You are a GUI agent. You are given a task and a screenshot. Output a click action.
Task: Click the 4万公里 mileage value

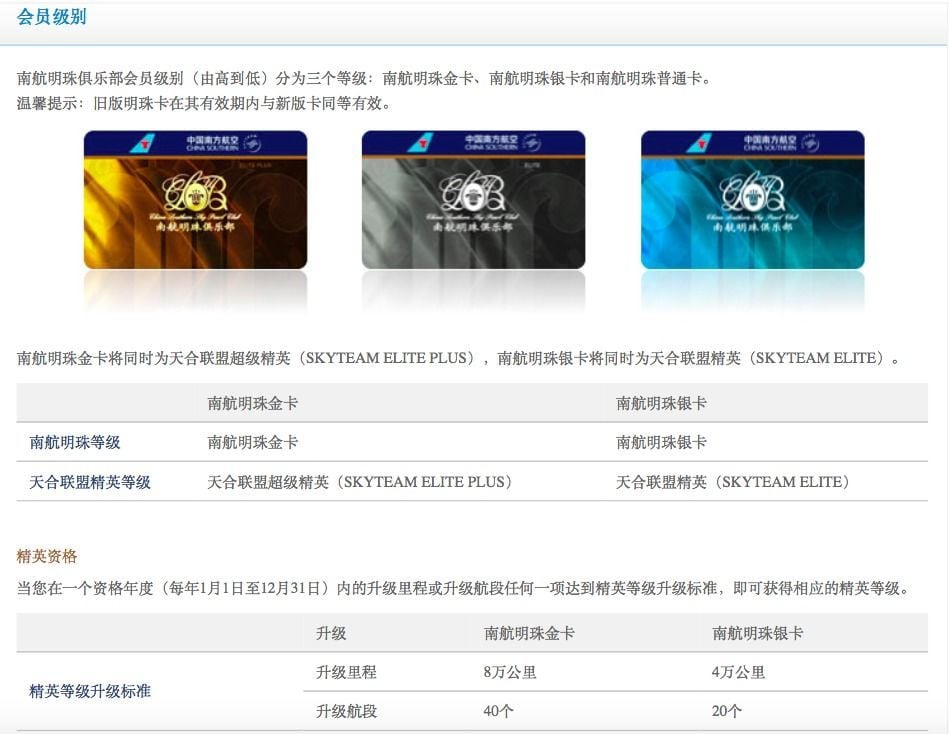click(x=738, y=672)
